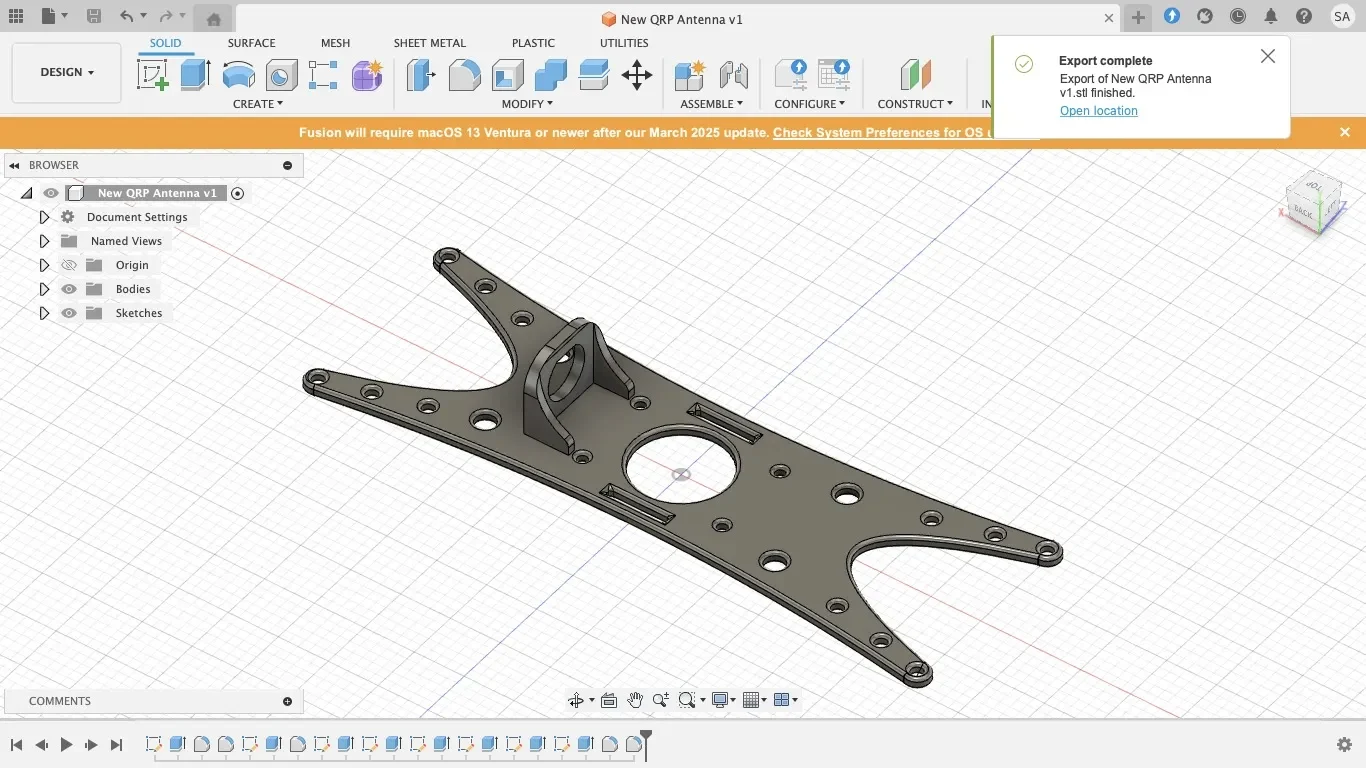The height and width of the screenshot is (768, 1366).
Task: Open the Viewports layout dropdown
Action: [786, 700]
